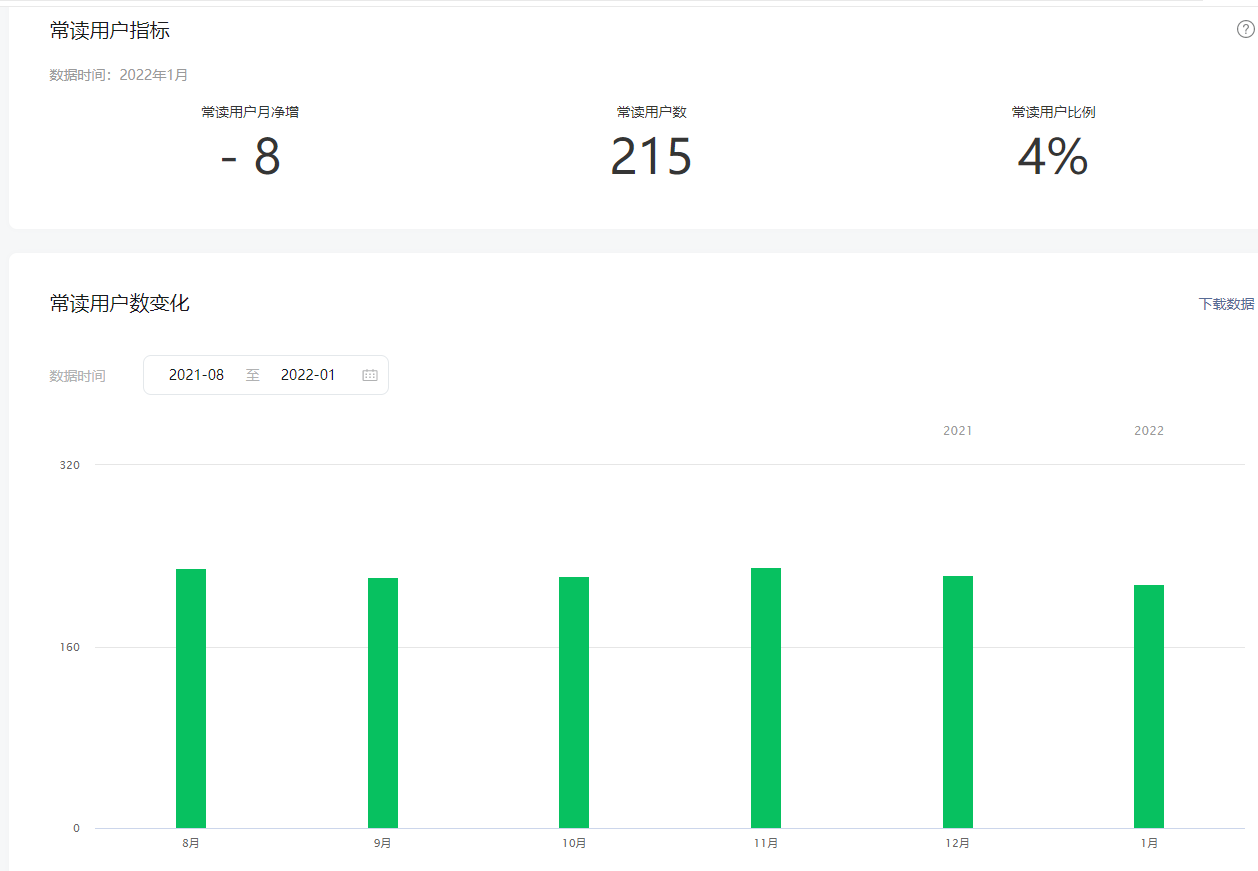Viewport: 1258px width, 871px height.
Task: Click the 11月 x-axis label
Action: pyautogui.click(x=766, y=844)
